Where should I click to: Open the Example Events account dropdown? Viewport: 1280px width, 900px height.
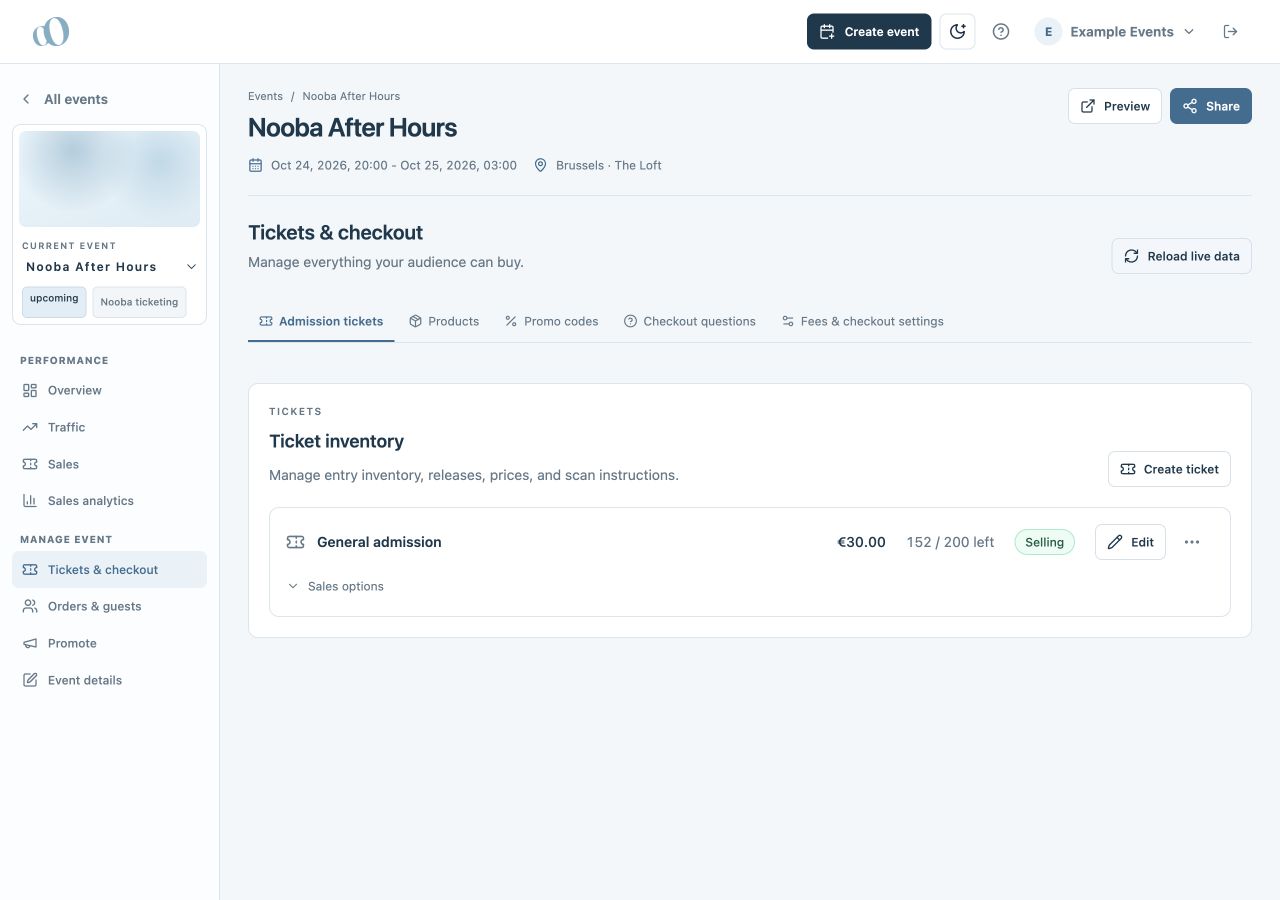(x=1115, y=32)
